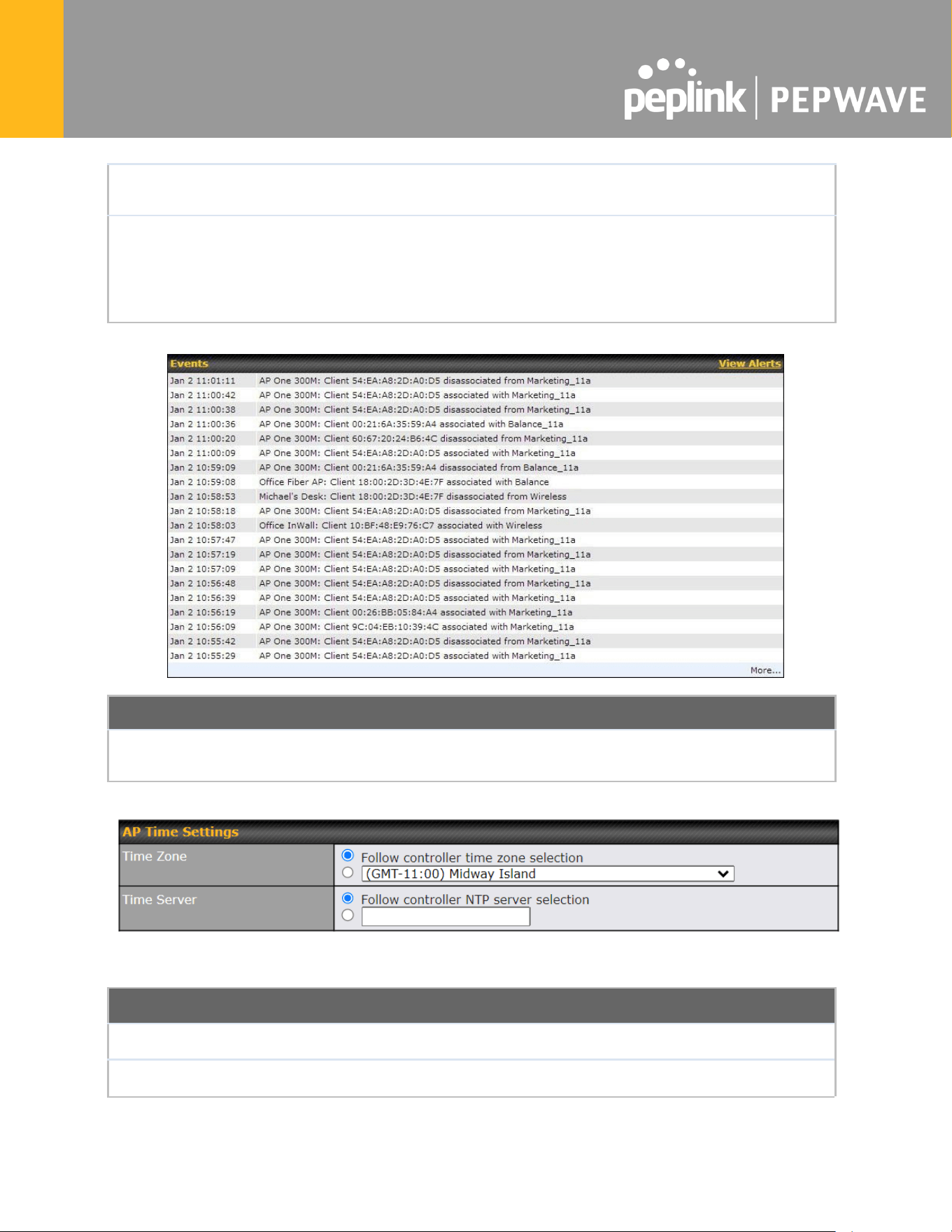Open the View Alerts link
This screenshot has width=952, height=1232.
coord(749,364)
